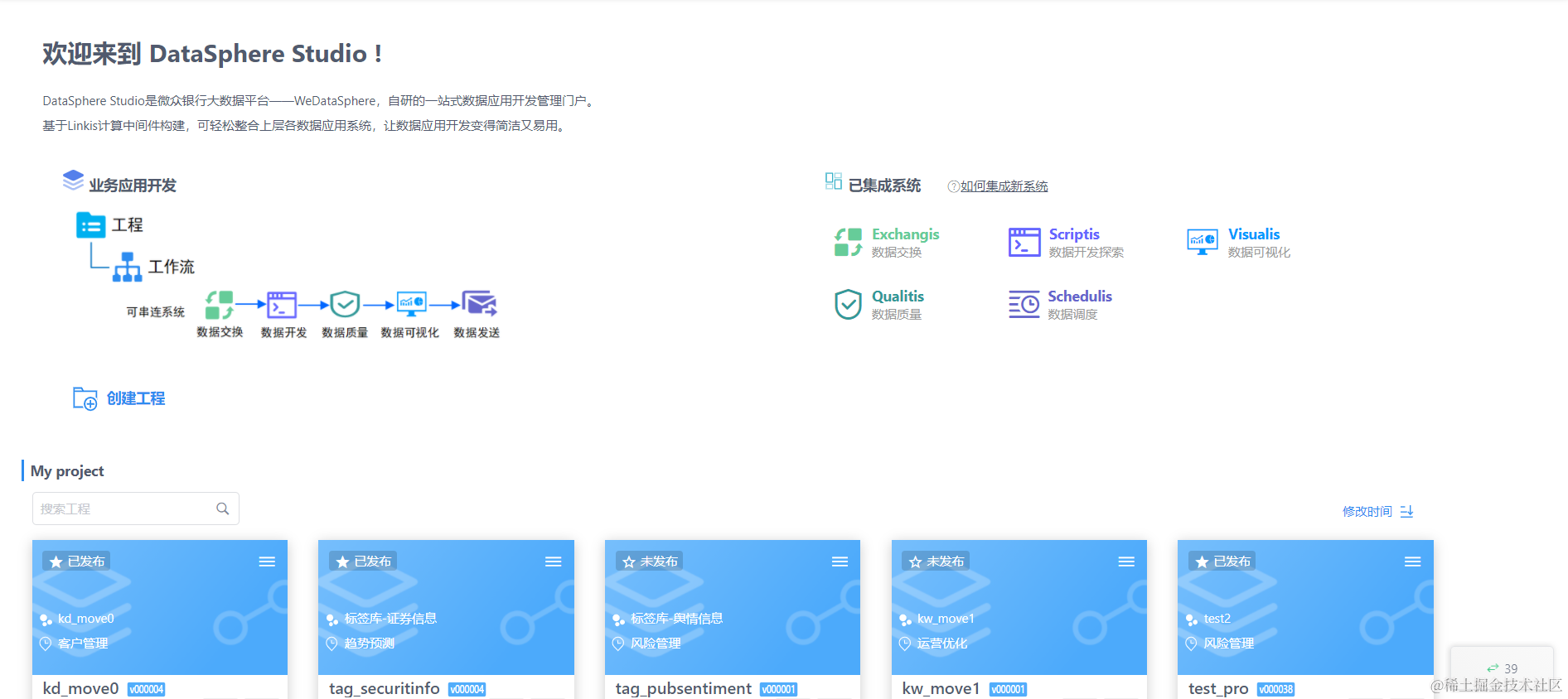Viewport: 1568px width, 699px height.
Task: Open the hamburger menu on 标签库-证券信息 card
Action: (554, 562)
